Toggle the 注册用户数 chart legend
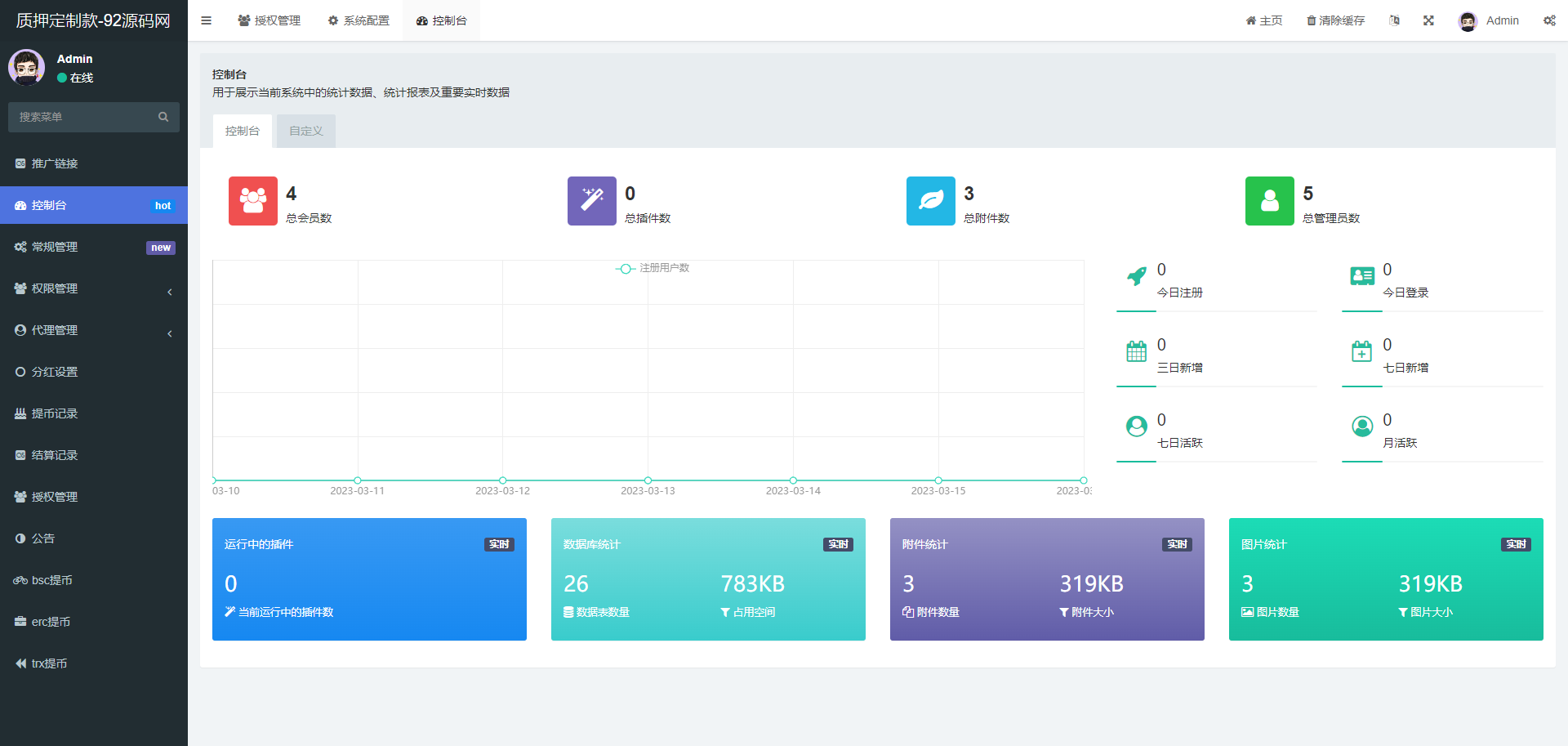Screen dimensions: 1568x746 click(x=653, y=268)
